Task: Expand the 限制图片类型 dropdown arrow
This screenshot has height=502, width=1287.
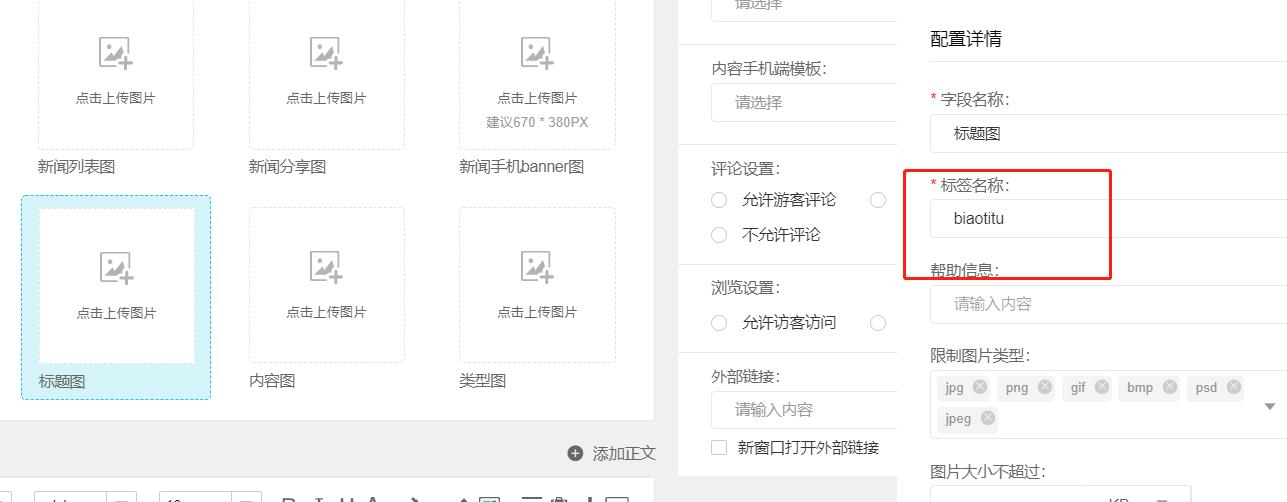Action: (x=1270, y=406)
